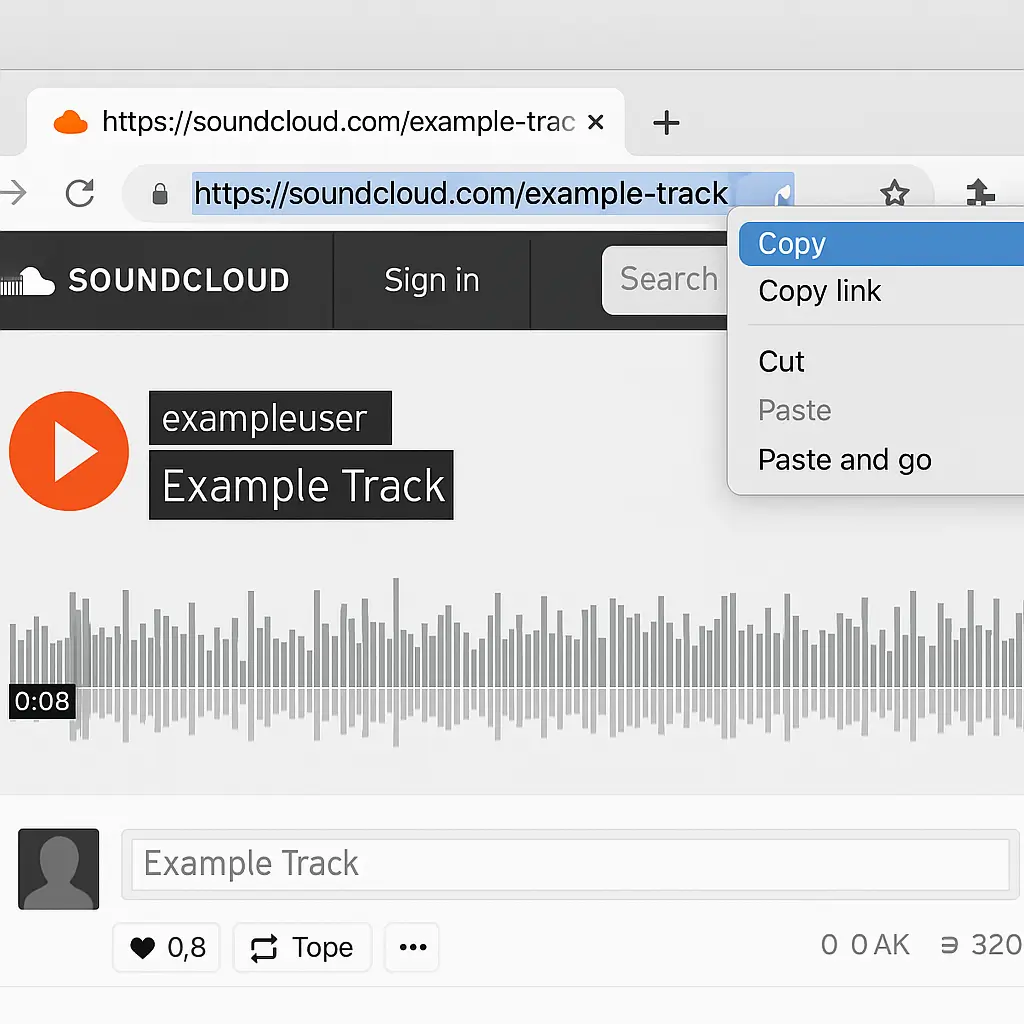Screen dimensions: 1024x1024
Task: Reload the current page
Action: [80, 193]
